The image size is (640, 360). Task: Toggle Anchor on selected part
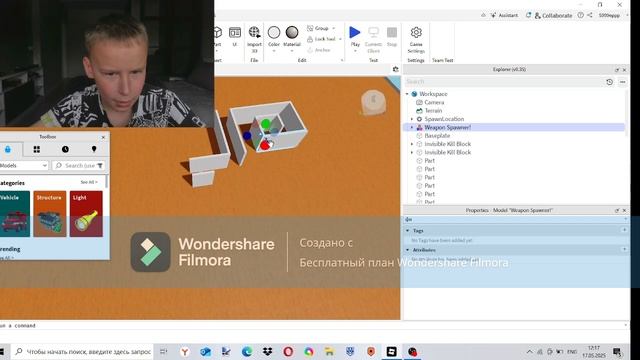point(319,50)
